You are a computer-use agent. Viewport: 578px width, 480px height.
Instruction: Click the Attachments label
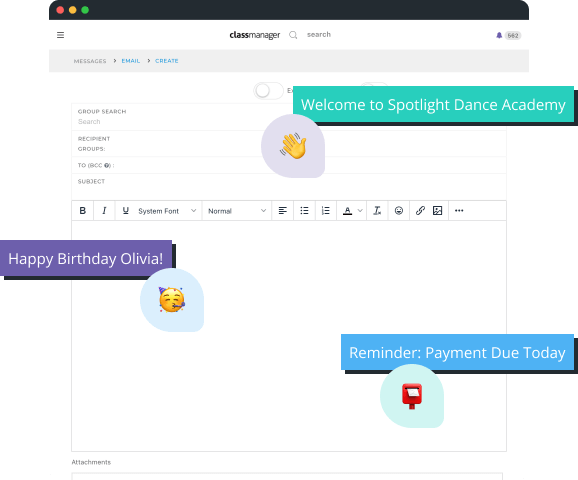point(91,462)
